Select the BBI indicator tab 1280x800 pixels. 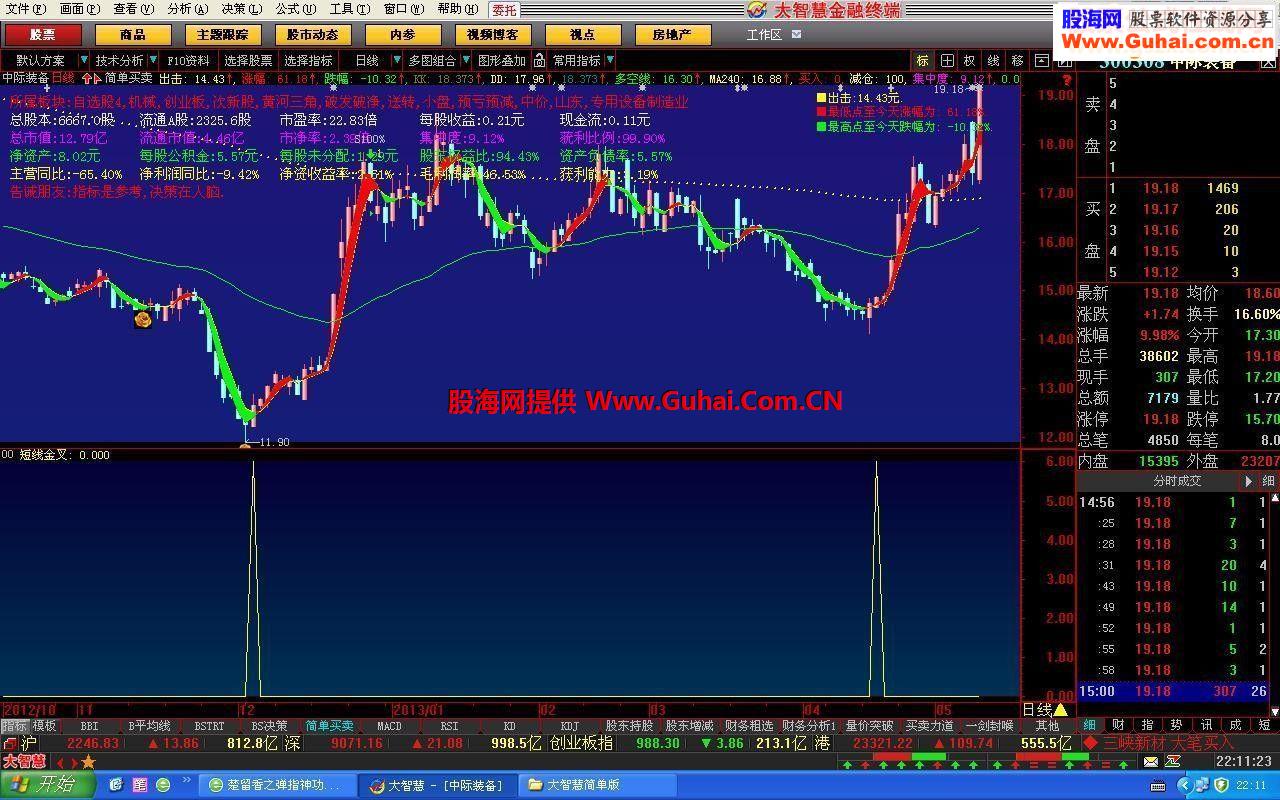(89, 726)
